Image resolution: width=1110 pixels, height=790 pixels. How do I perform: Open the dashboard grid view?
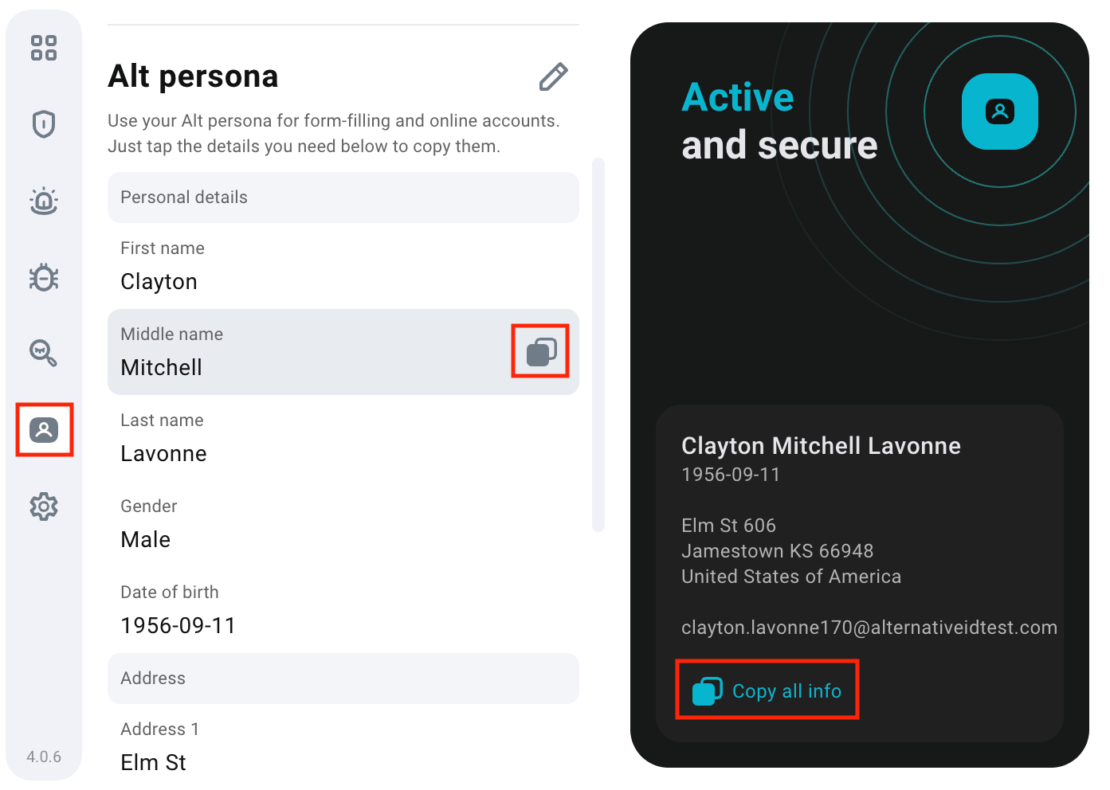tap(44, 47)
